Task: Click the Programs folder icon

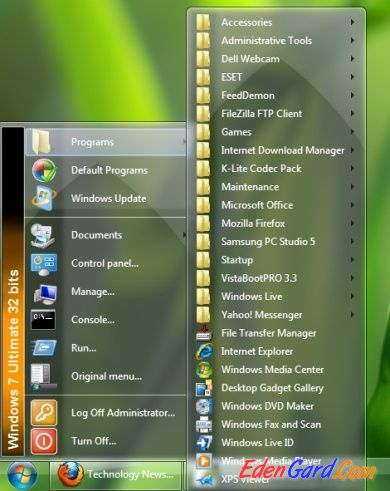Action: [41, 142]
